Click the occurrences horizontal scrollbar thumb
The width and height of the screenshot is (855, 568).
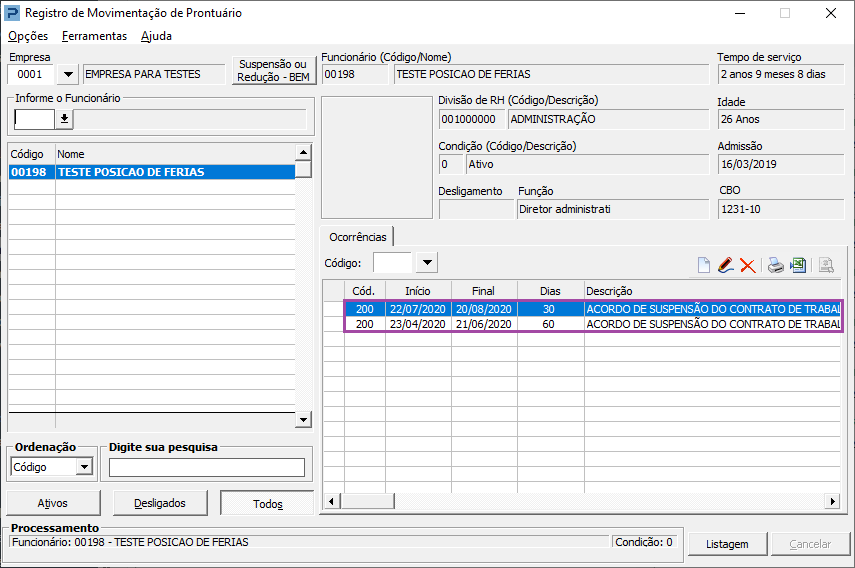tap(368, 501)
